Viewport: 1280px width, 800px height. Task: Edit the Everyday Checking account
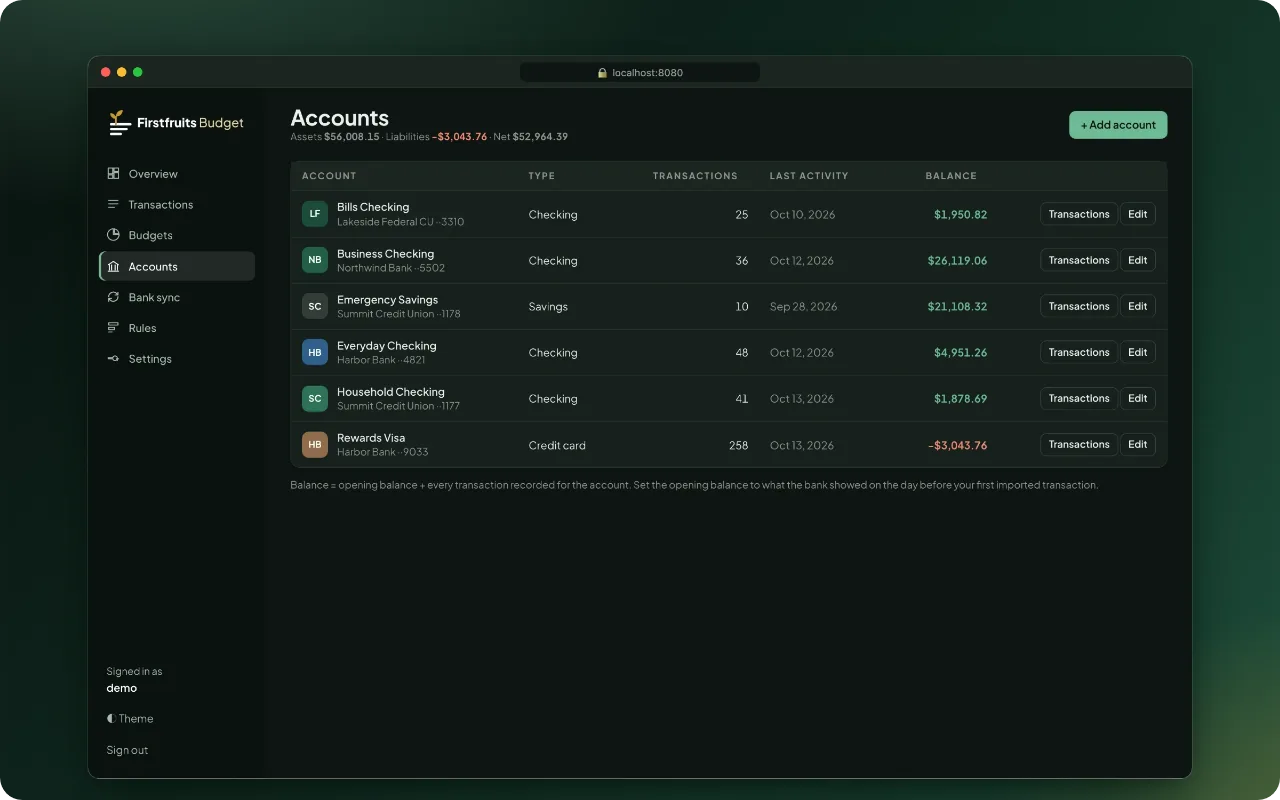point(1138,352)
